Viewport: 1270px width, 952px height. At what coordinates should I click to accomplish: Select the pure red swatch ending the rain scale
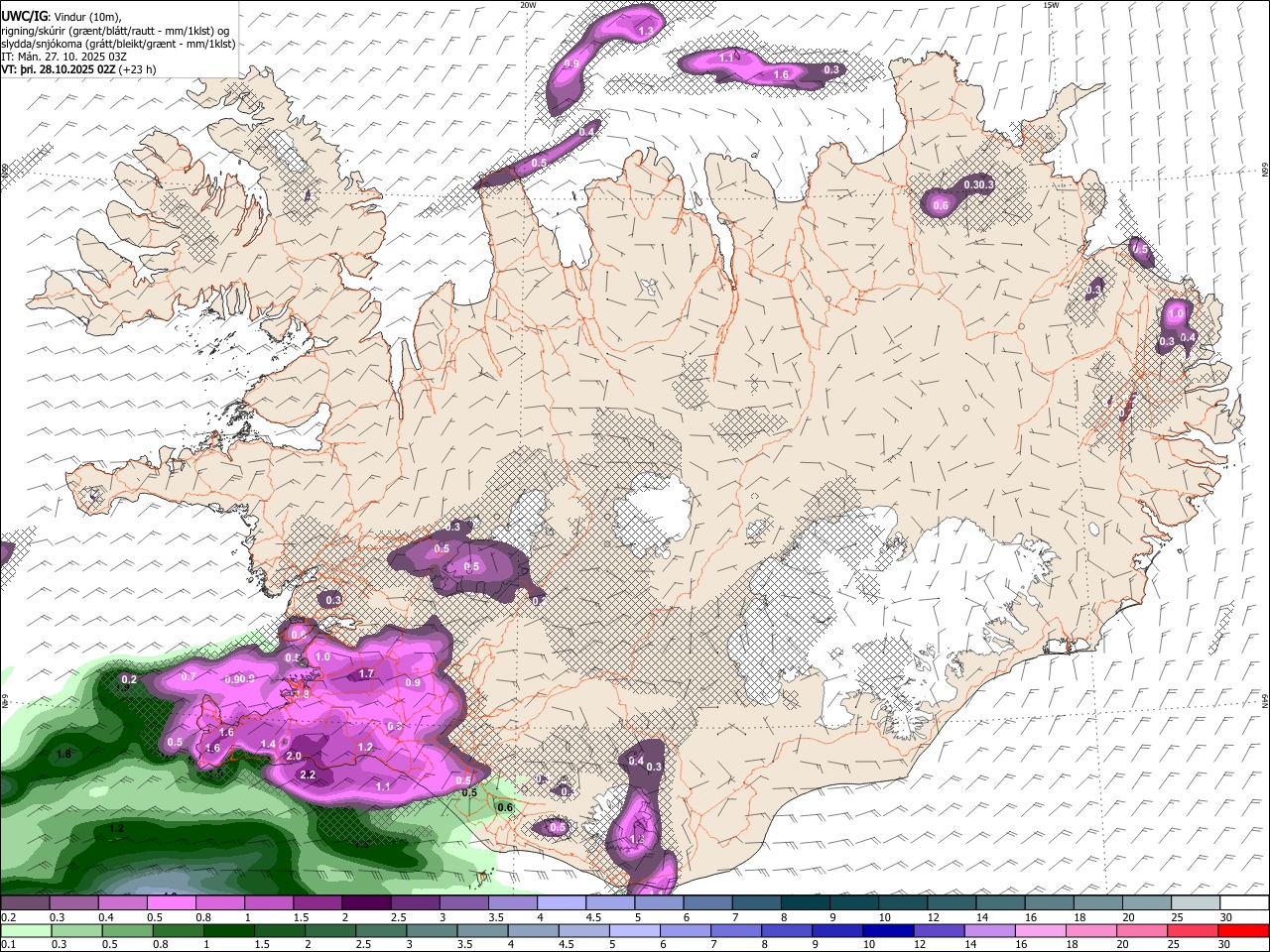click(1244, 930)
